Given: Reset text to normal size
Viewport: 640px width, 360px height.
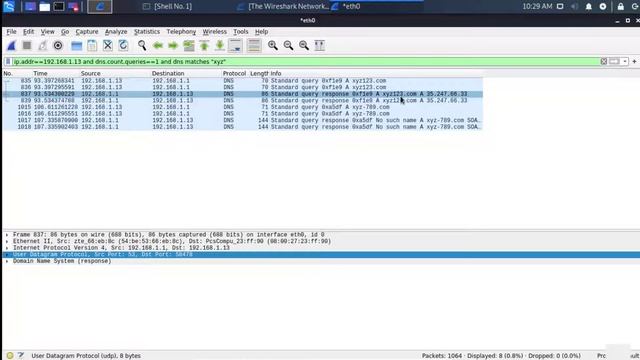Looking at the screenshot, I should 304,46.
